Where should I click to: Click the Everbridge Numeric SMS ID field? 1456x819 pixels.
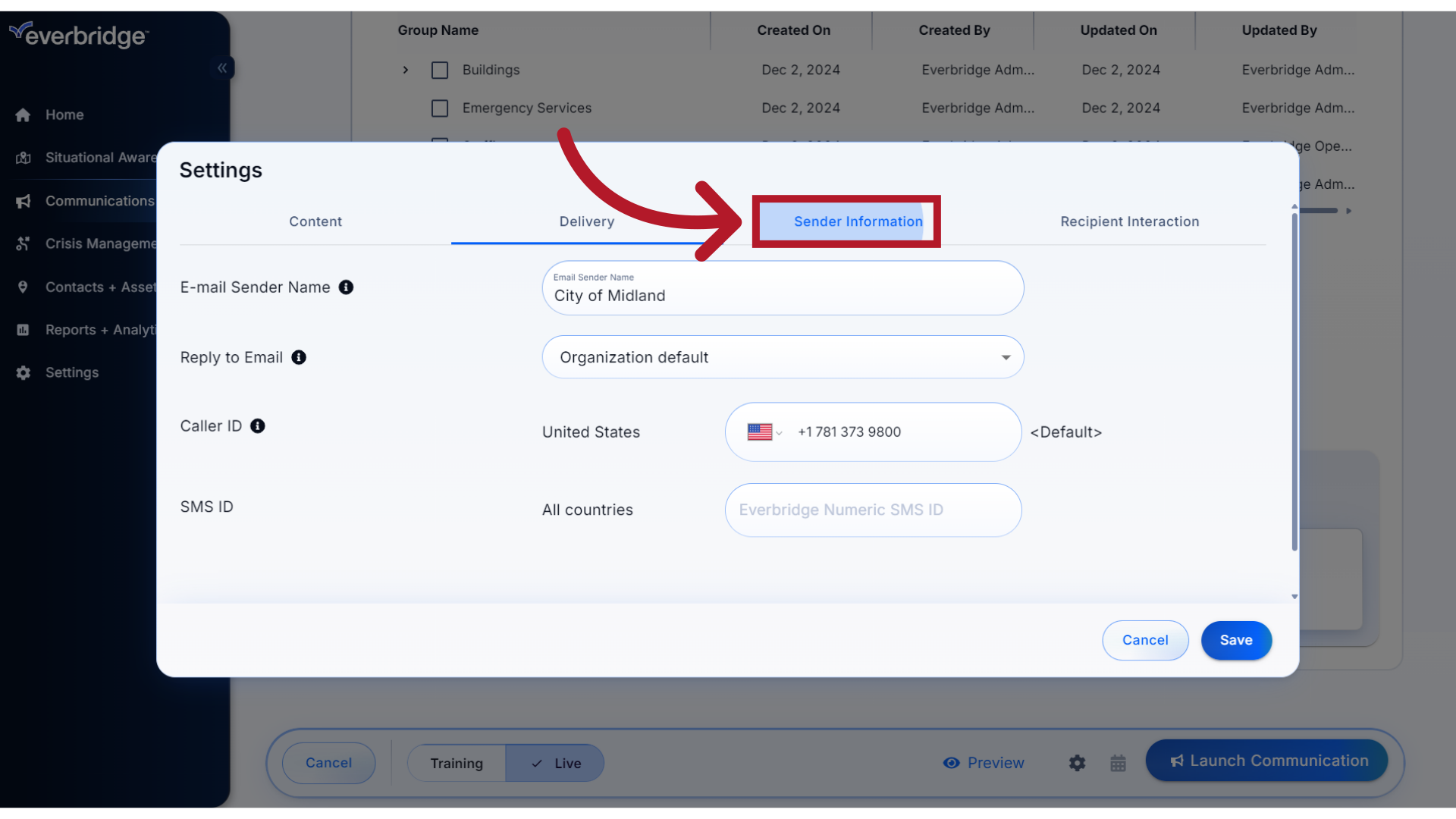(873, 510)
